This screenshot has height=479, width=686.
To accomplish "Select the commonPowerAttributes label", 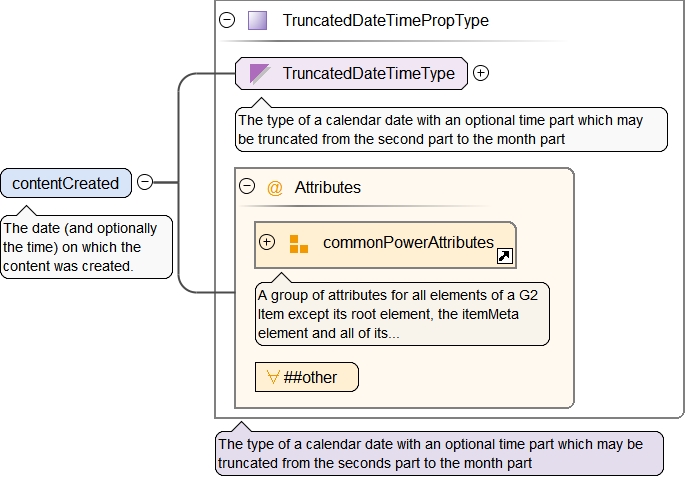I will click(x=408, y=242).
